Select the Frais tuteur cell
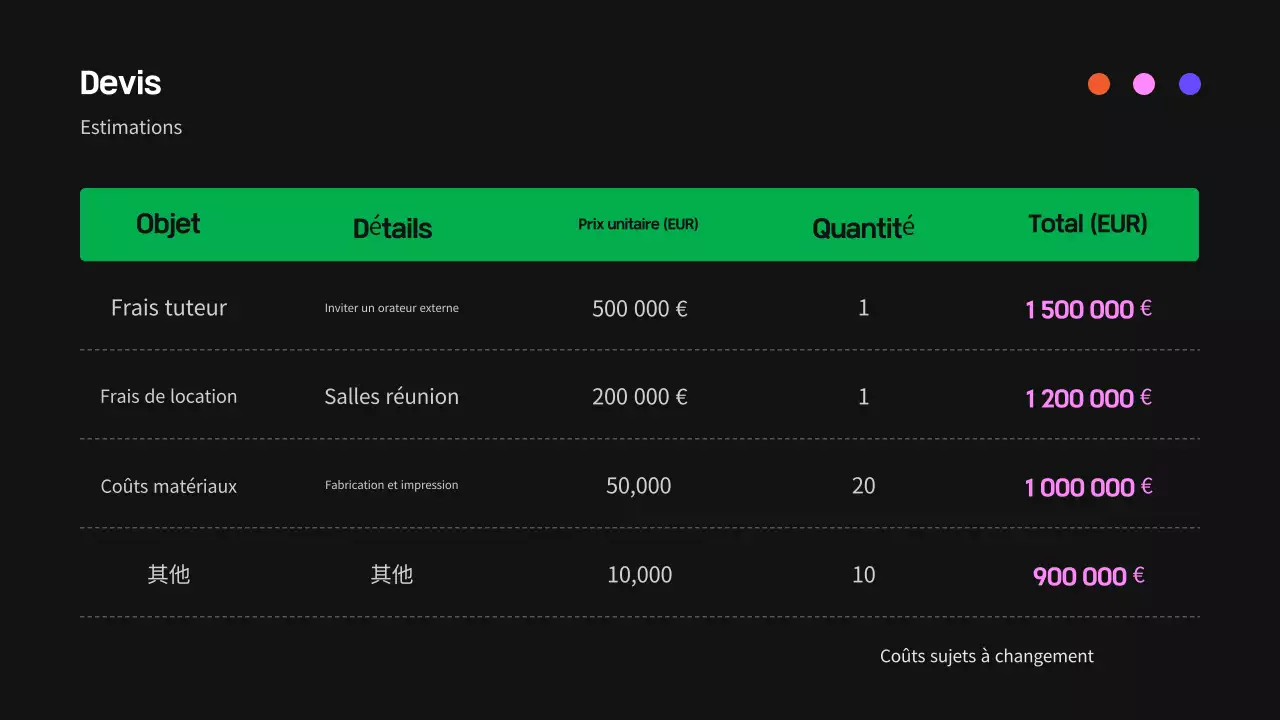 [169, 308]
